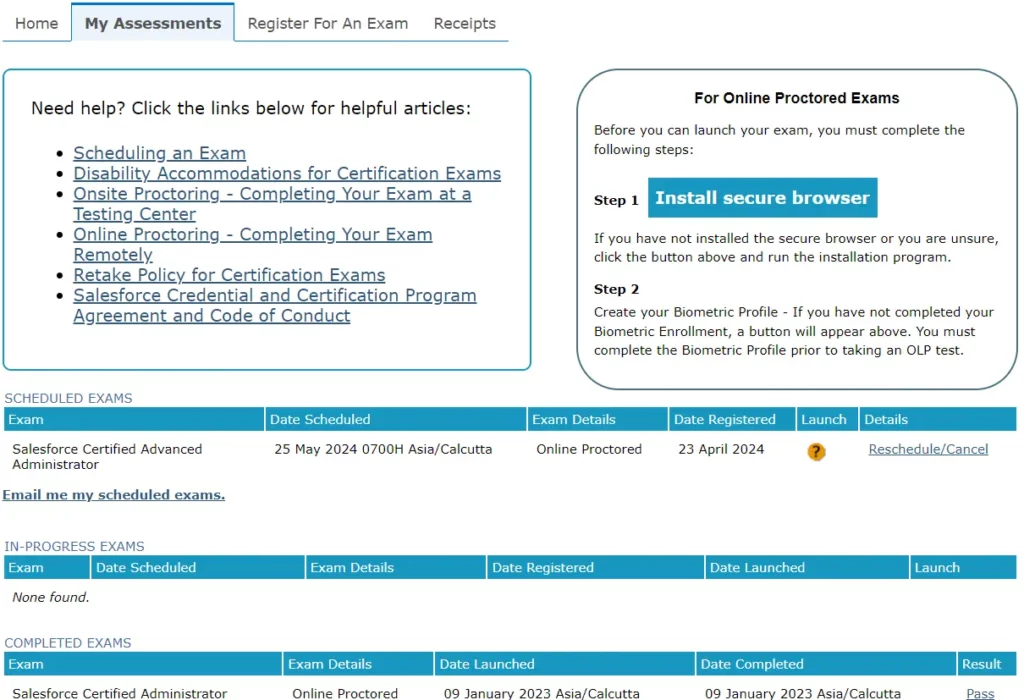Click the date 25 May 2024 0700H Asia/Calcutta

383,449
